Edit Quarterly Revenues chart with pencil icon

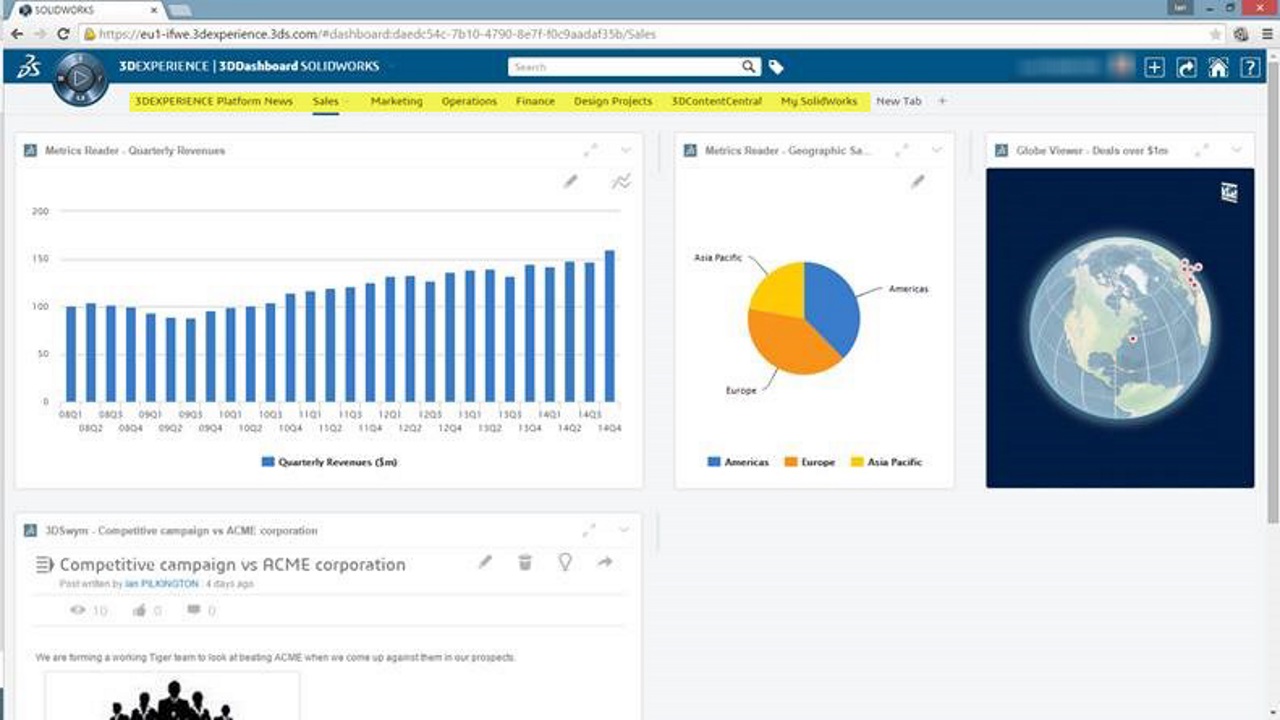point(570,181)
